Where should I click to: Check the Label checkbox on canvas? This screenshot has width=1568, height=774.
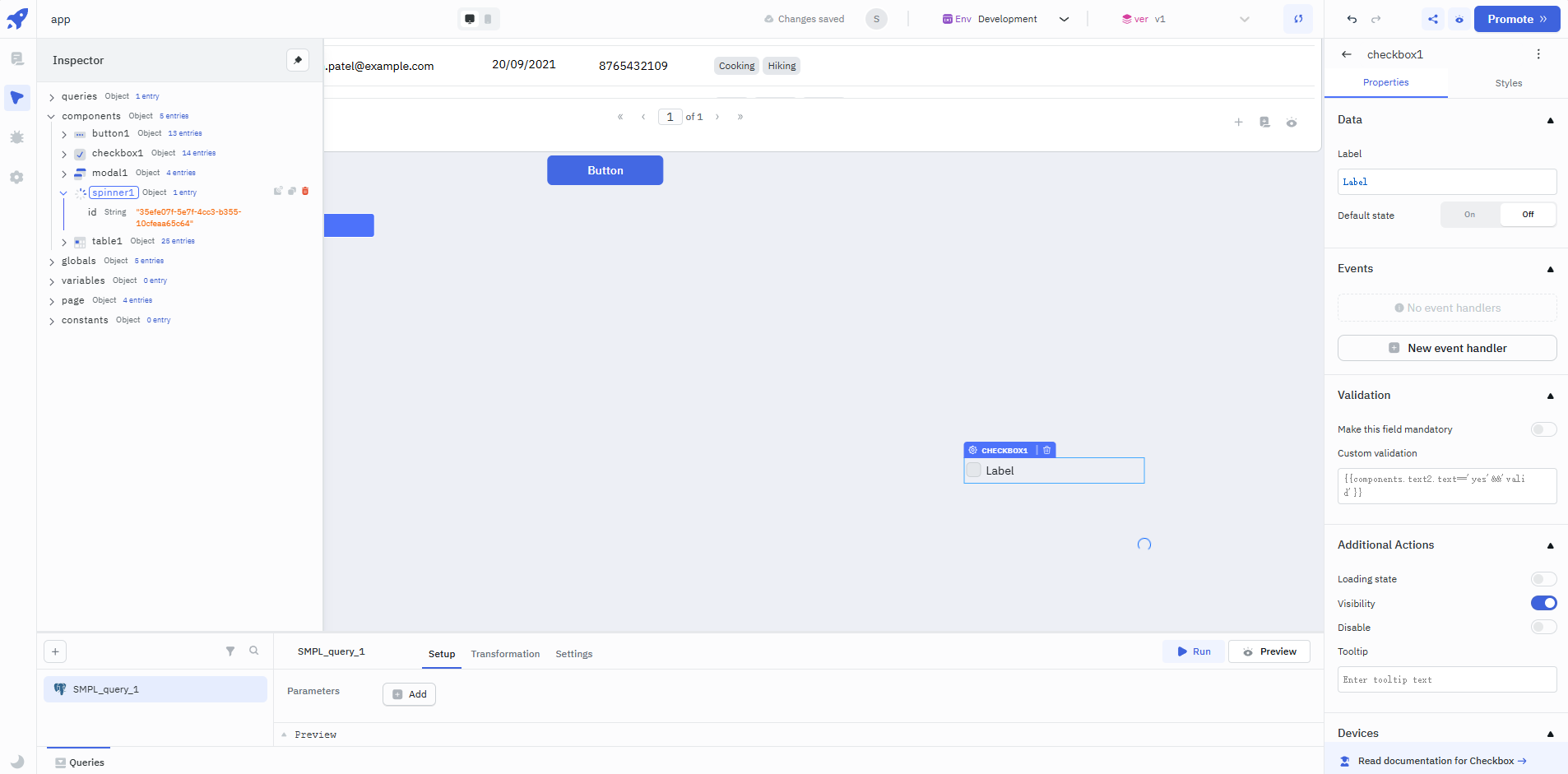[x=974, y=470]
